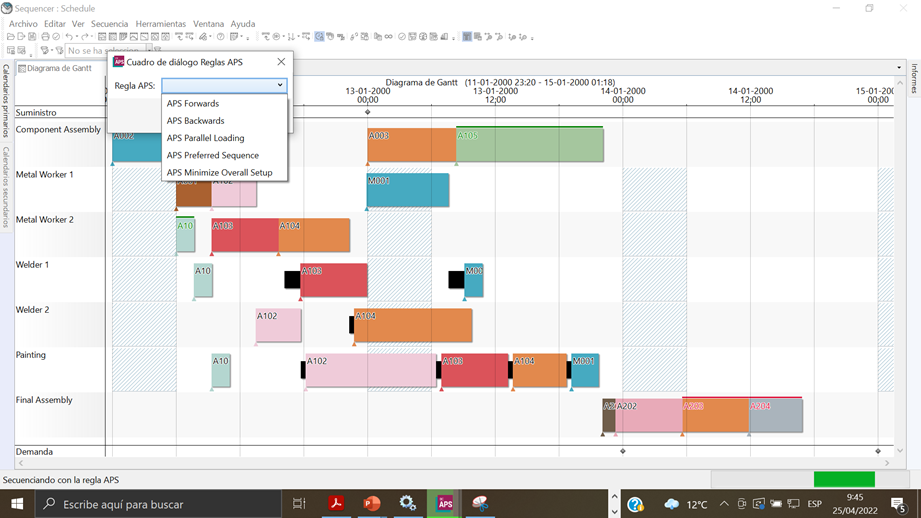Click the Demanda diamond near 15-01-2000

pyautogui.click(x=878, y=451)
